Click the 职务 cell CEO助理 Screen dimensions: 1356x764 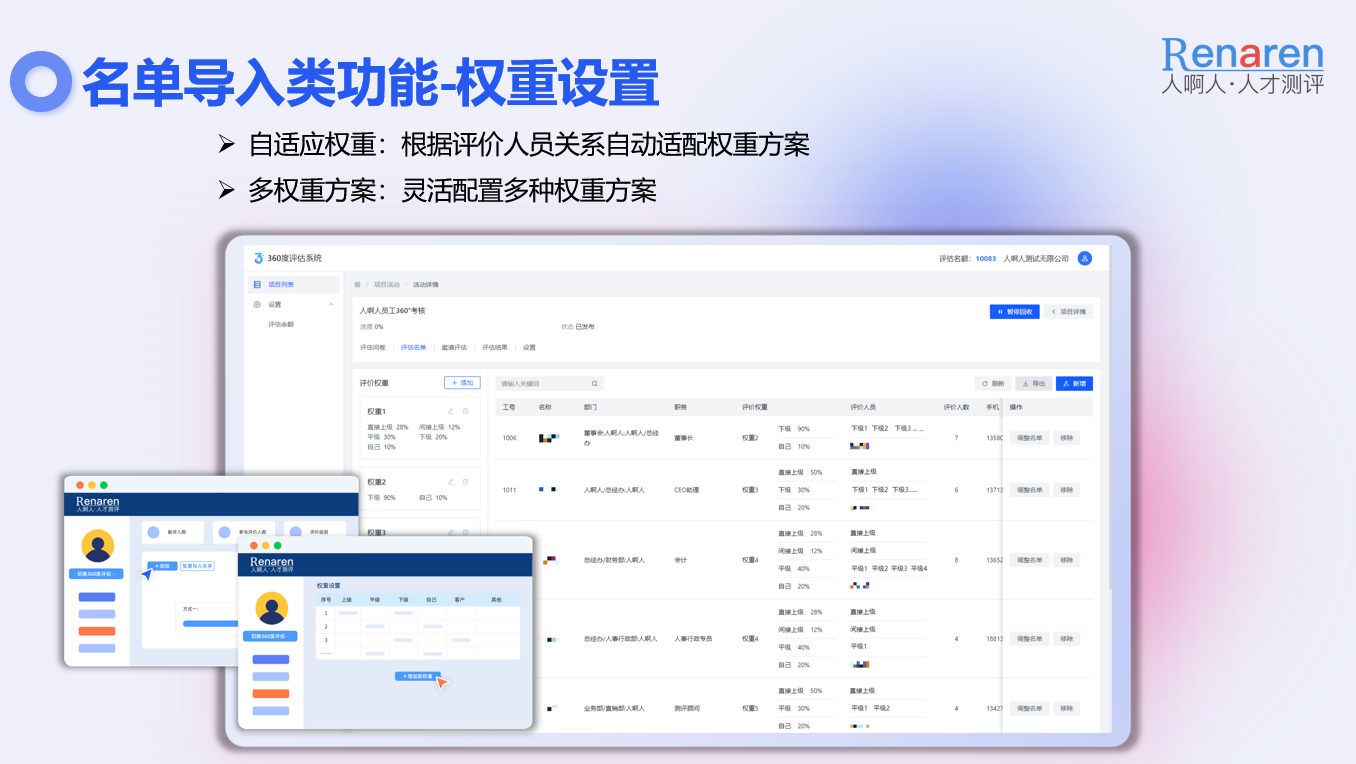[687, 490]
